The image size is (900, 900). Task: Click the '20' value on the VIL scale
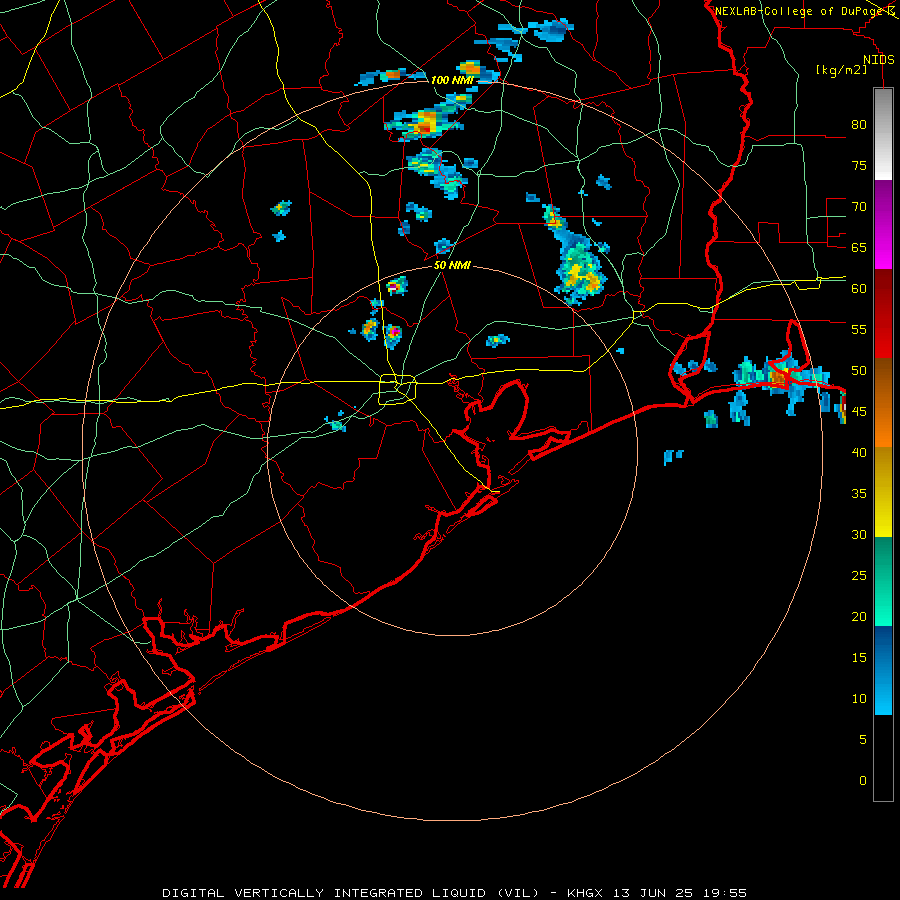(859, 616)
